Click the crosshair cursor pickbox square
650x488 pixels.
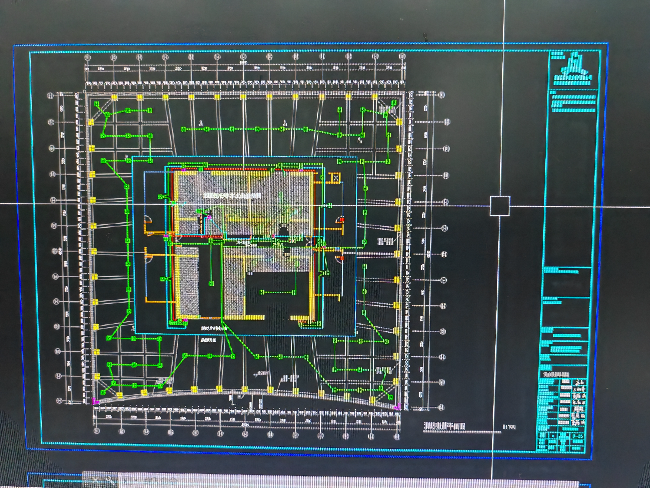tap(500, 206)
